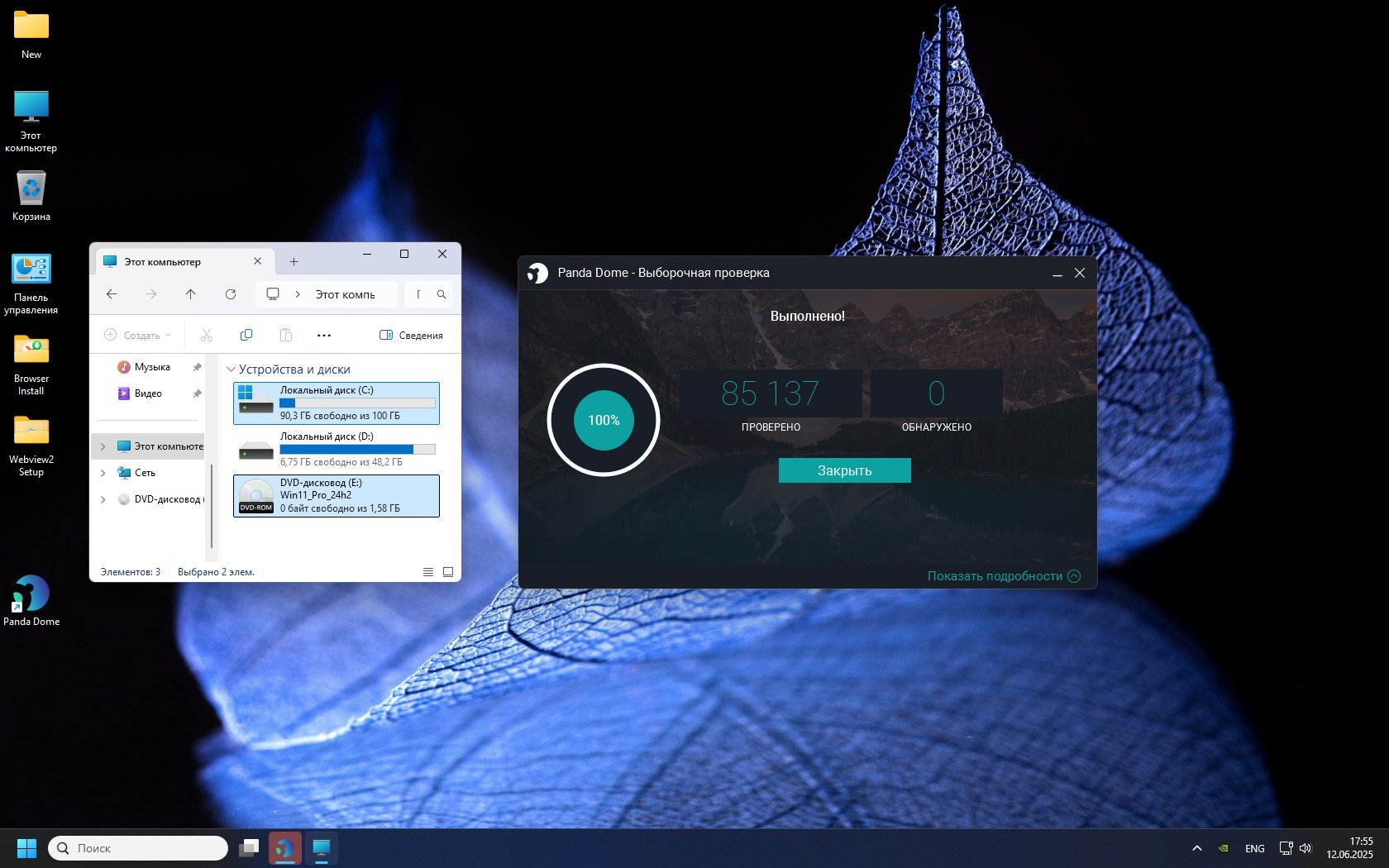
Task: Open Browser Install desktop folder
Action: tap(31, 351)
